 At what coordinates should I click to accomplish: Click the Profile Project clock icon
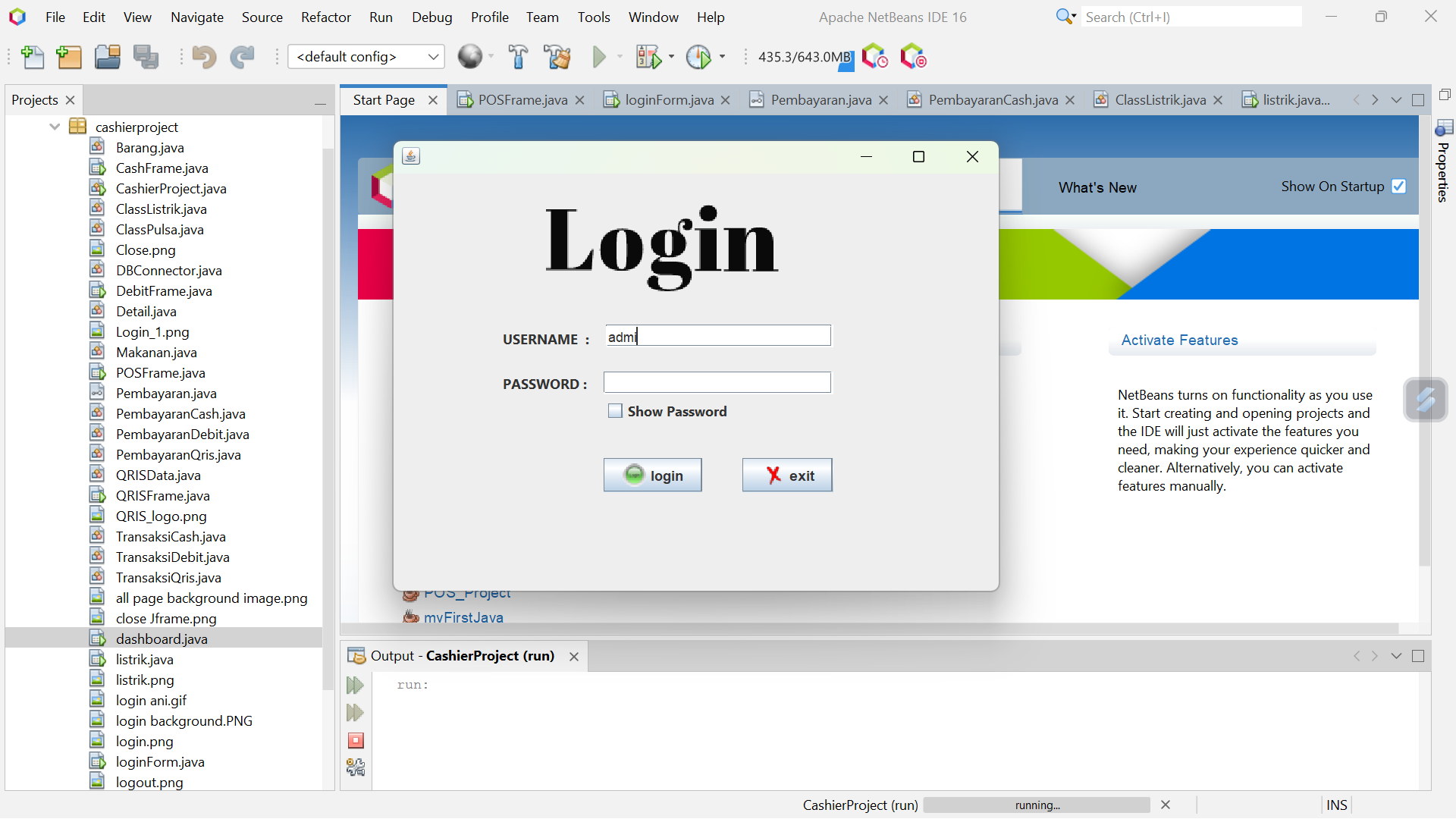point(698,57)
